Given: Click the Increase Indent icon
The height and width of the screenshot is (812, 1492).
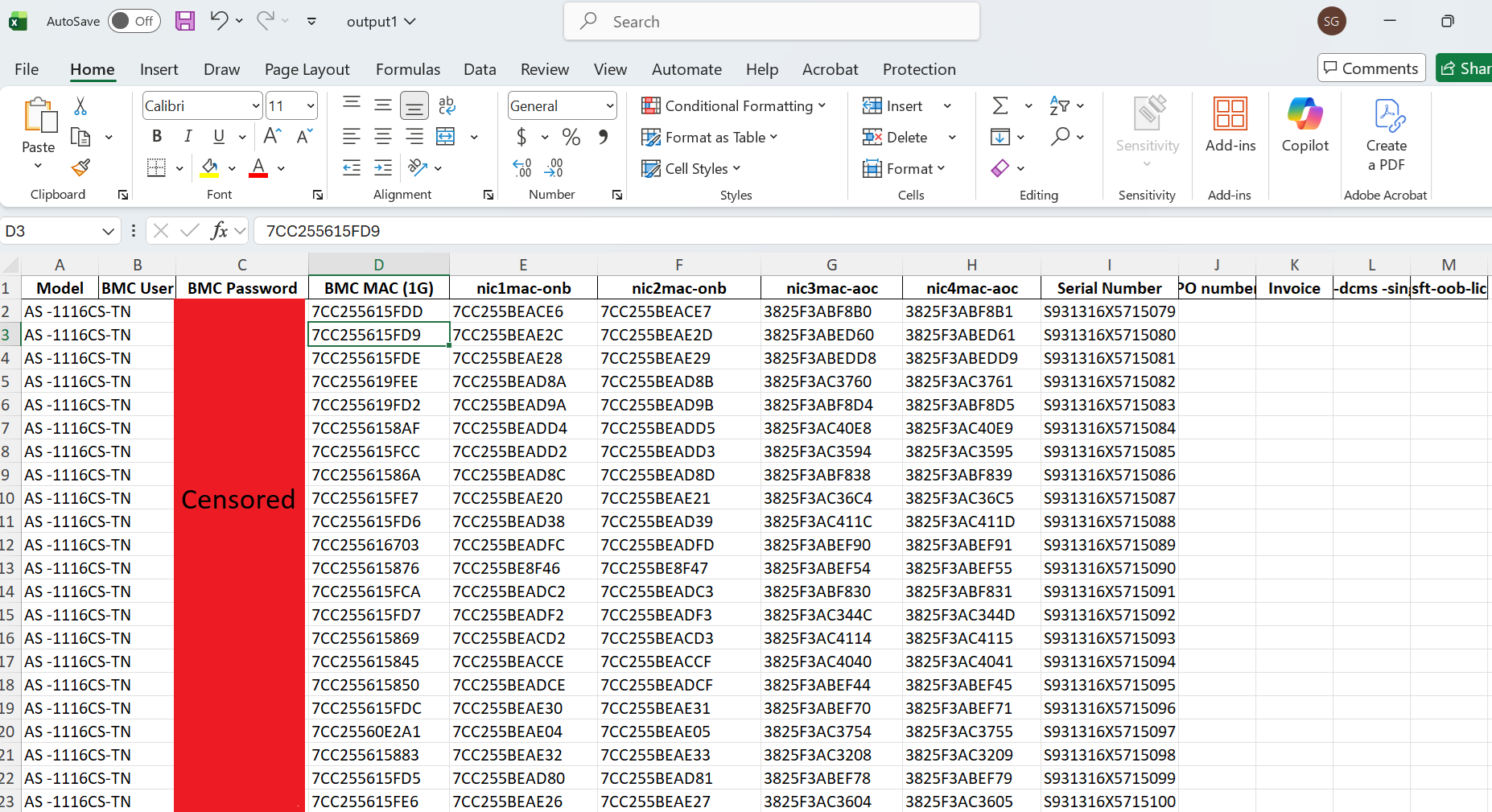Looking at the screenshot, I should pos(383,168).
